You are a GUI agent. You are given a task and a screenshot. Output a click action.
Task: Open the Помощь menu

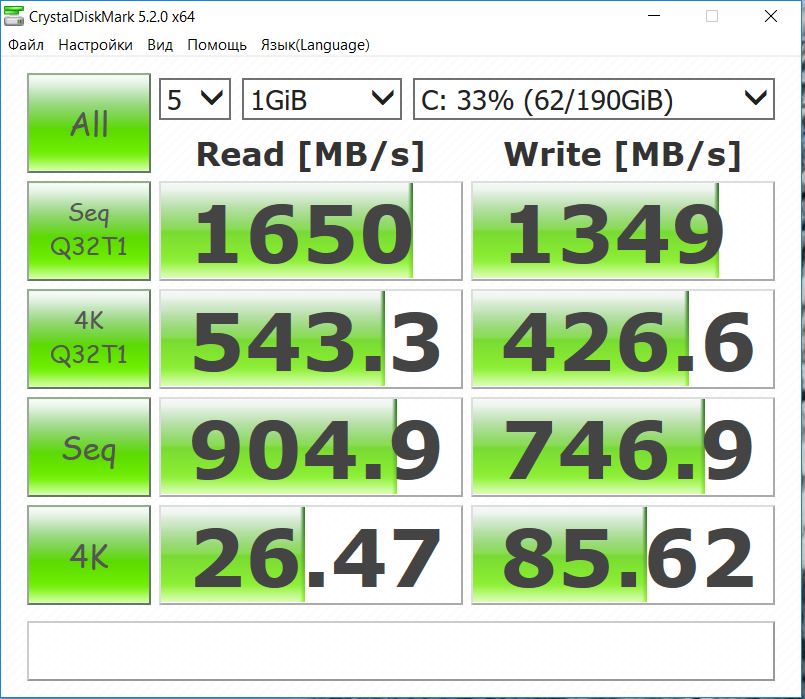click(217, 45)
